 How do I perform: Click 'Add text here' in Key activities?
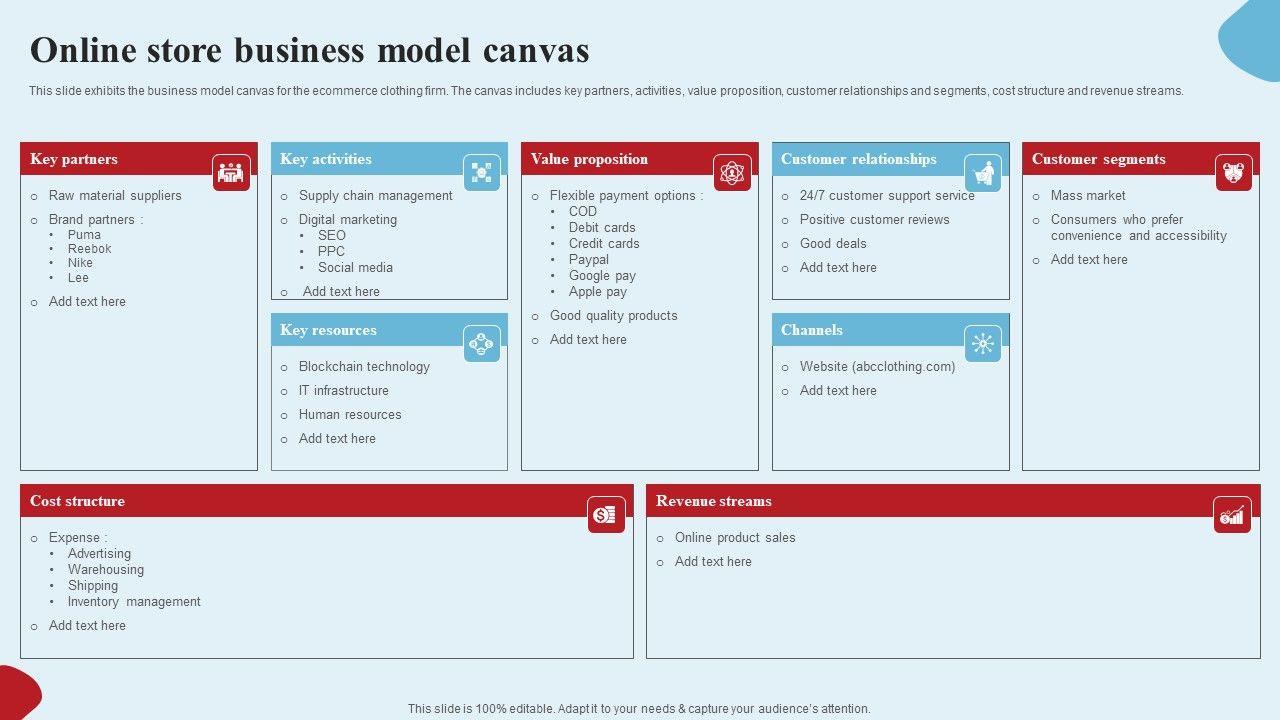point(341,292)
